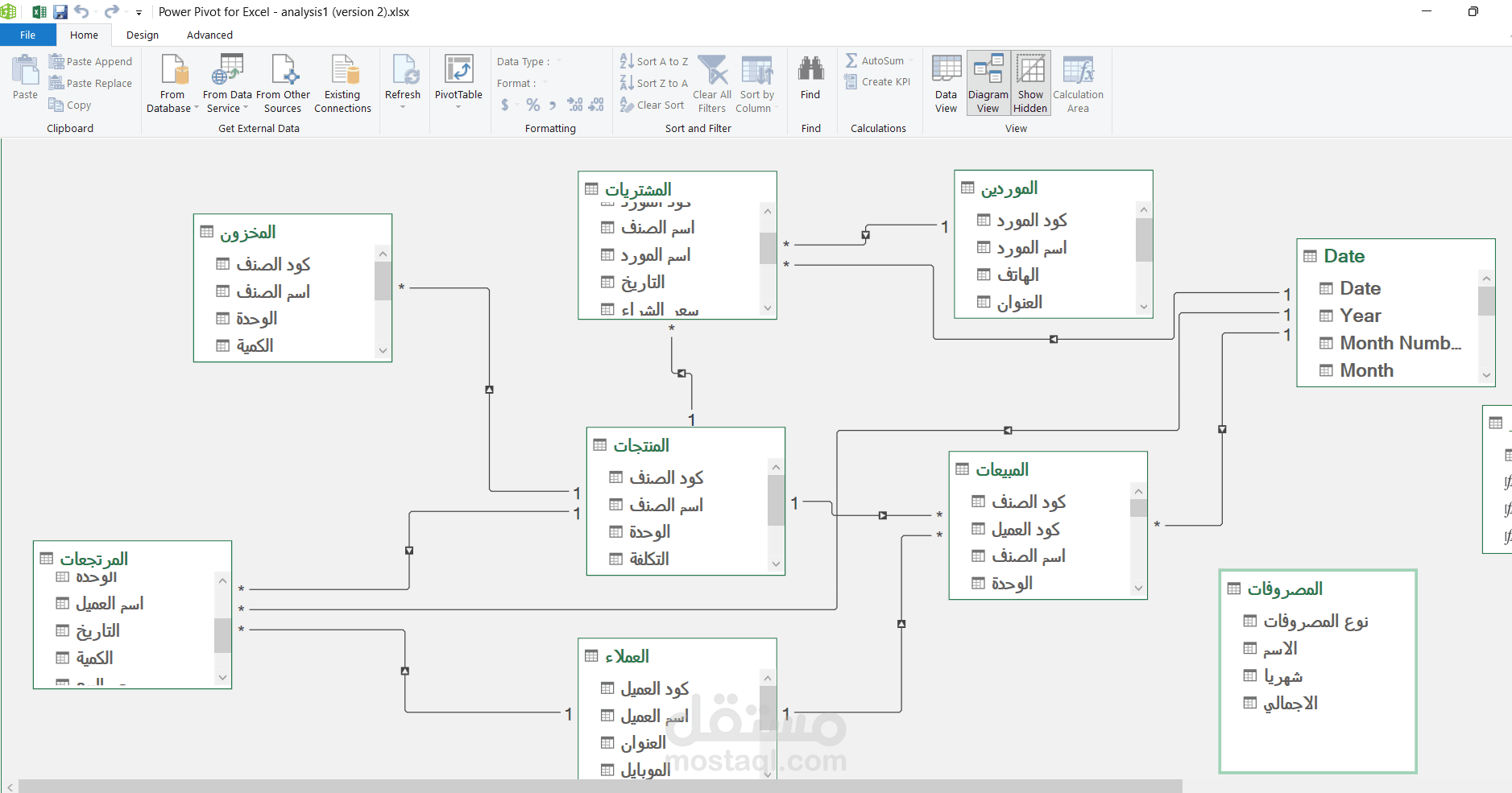
Task: Click Clear All Filters
Action: 712,83
